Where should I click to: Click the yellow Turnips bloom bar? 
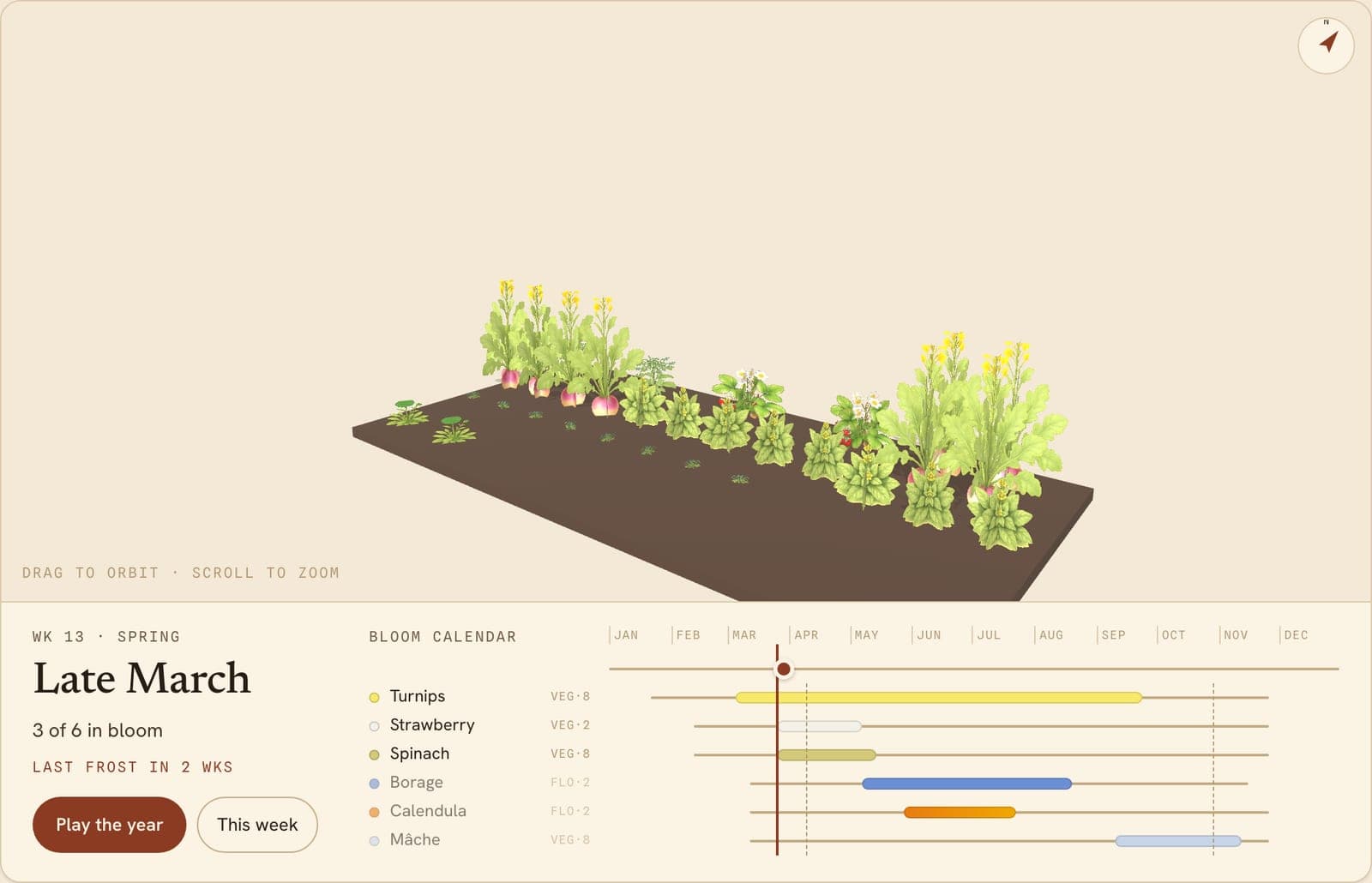(x=939, y=698)
